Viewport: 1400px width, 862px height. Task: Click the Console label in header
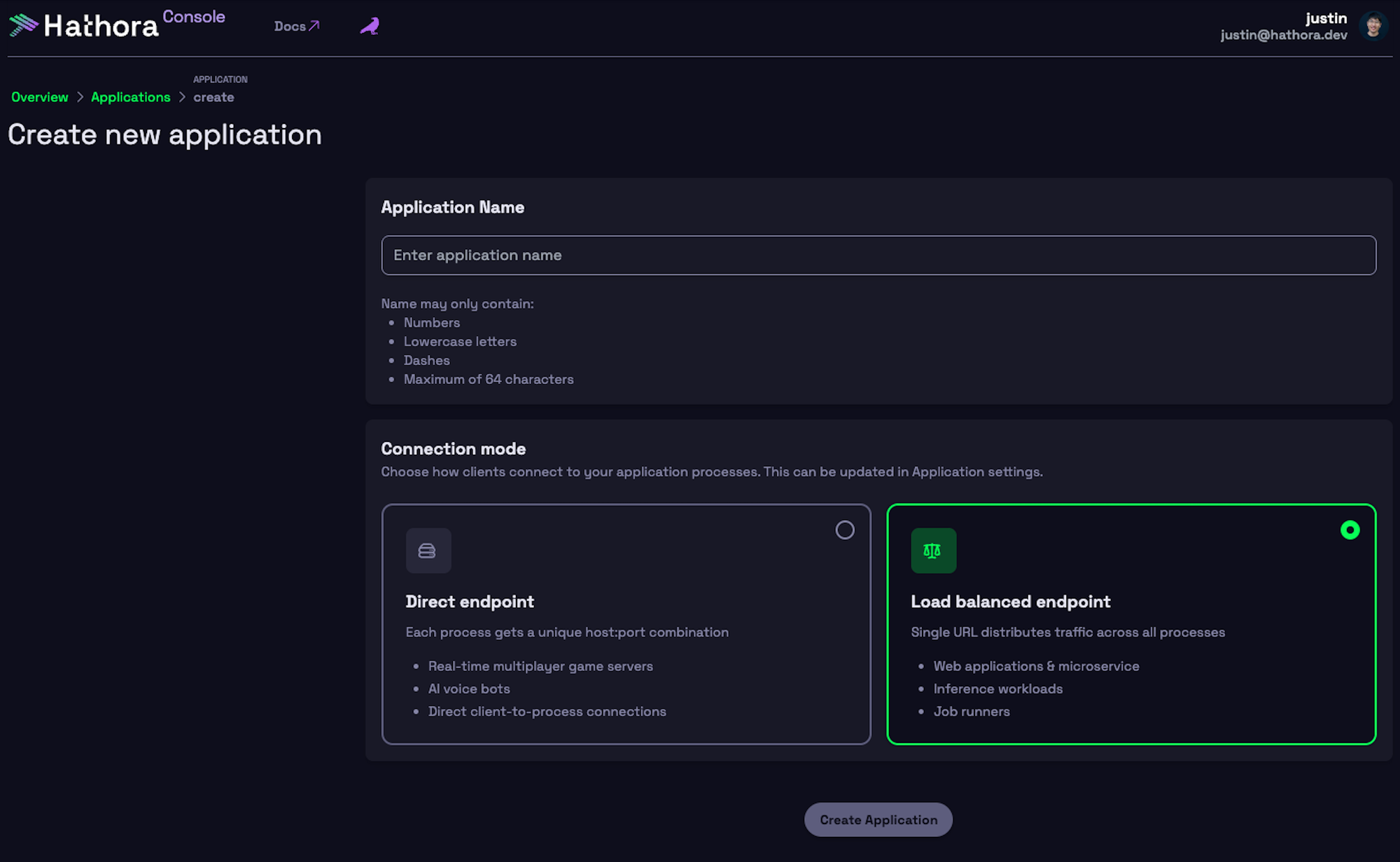pyautogui.click(x=194, y=17)
